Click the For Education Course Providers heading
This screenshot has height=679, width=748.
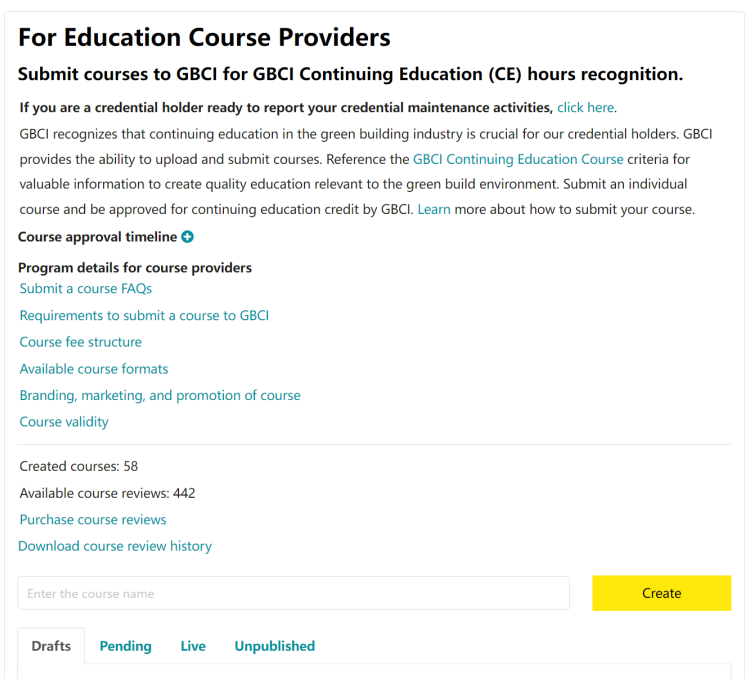(x=204, y=38)
